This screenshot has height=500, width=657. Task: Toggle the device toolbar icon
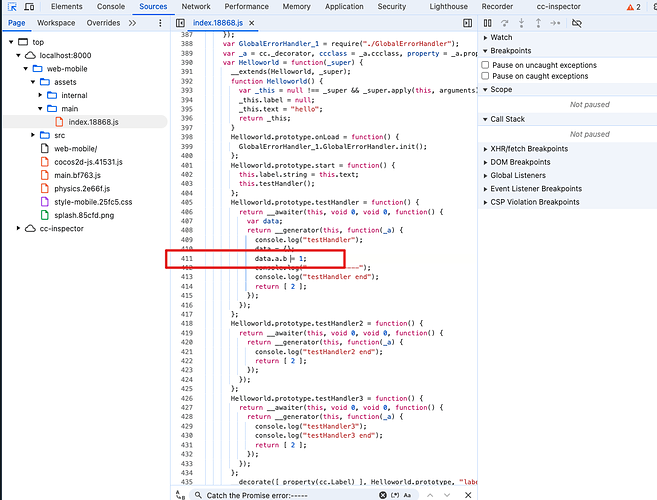[x=29, y=7]
